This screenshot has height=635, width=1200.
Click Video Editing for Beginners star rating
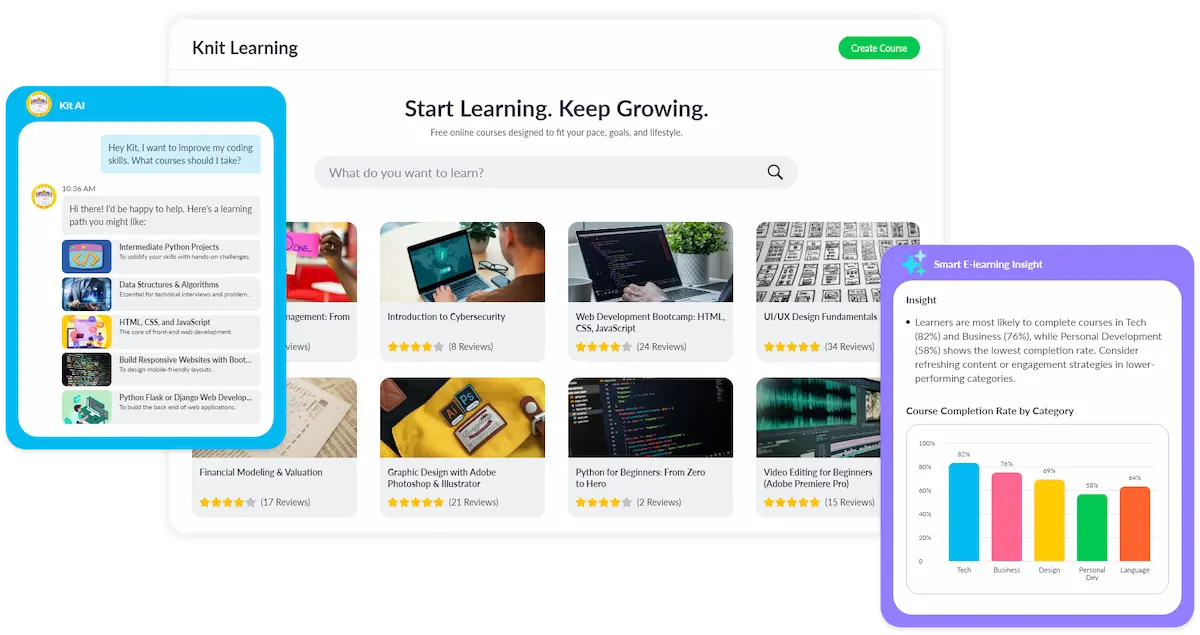coord(791,502)
